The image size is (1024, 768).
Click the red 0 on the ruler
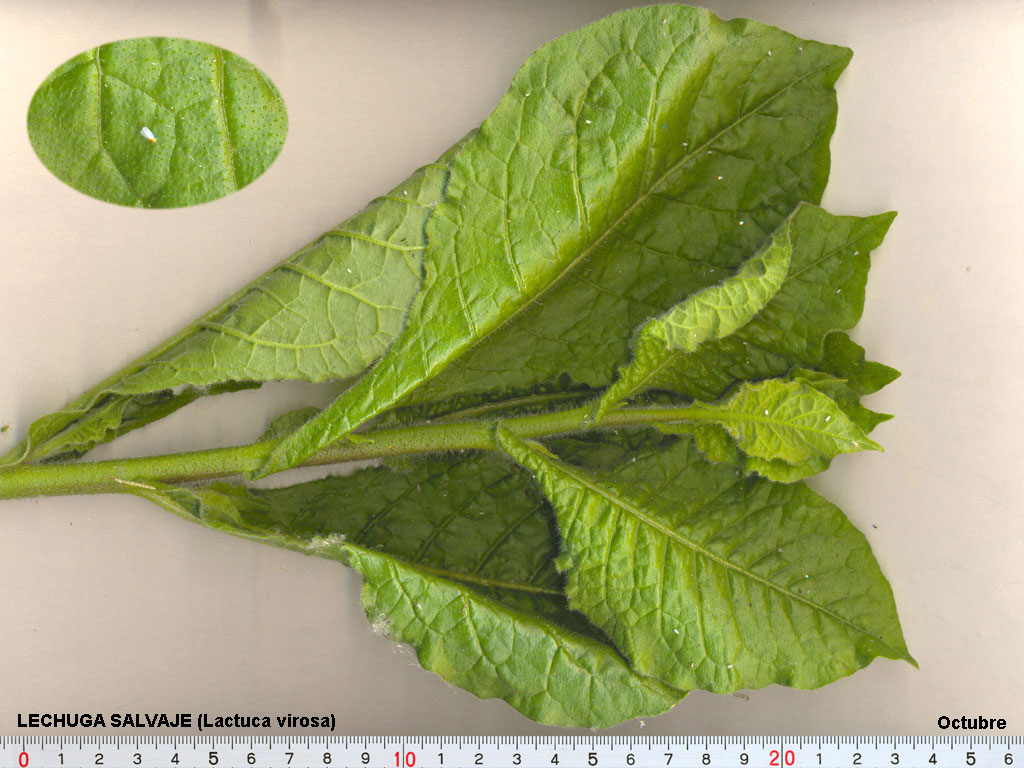(x=23, y=759)
